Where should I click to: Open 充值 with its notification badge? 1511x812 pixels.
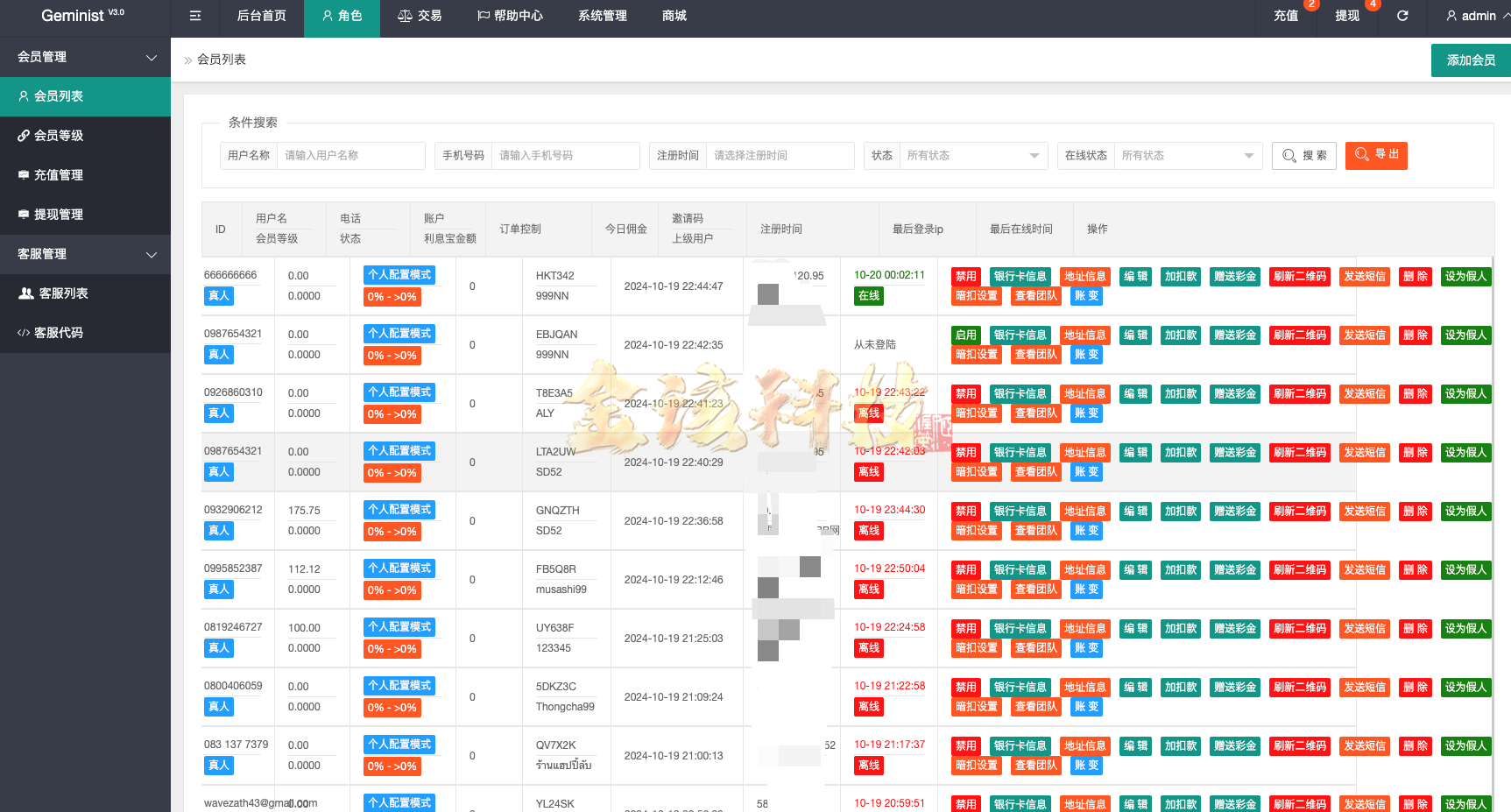click(1286, 15)
